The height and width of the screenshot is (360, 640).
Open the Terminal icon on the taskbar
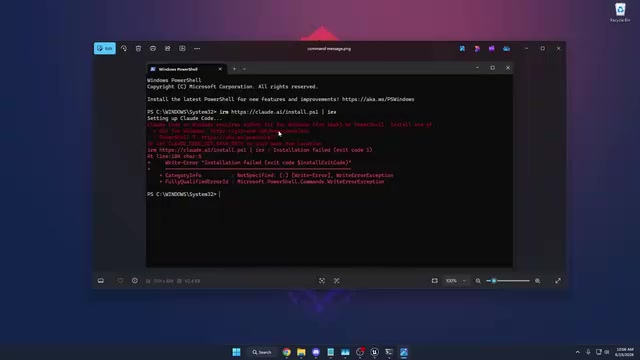pos(389,352)
